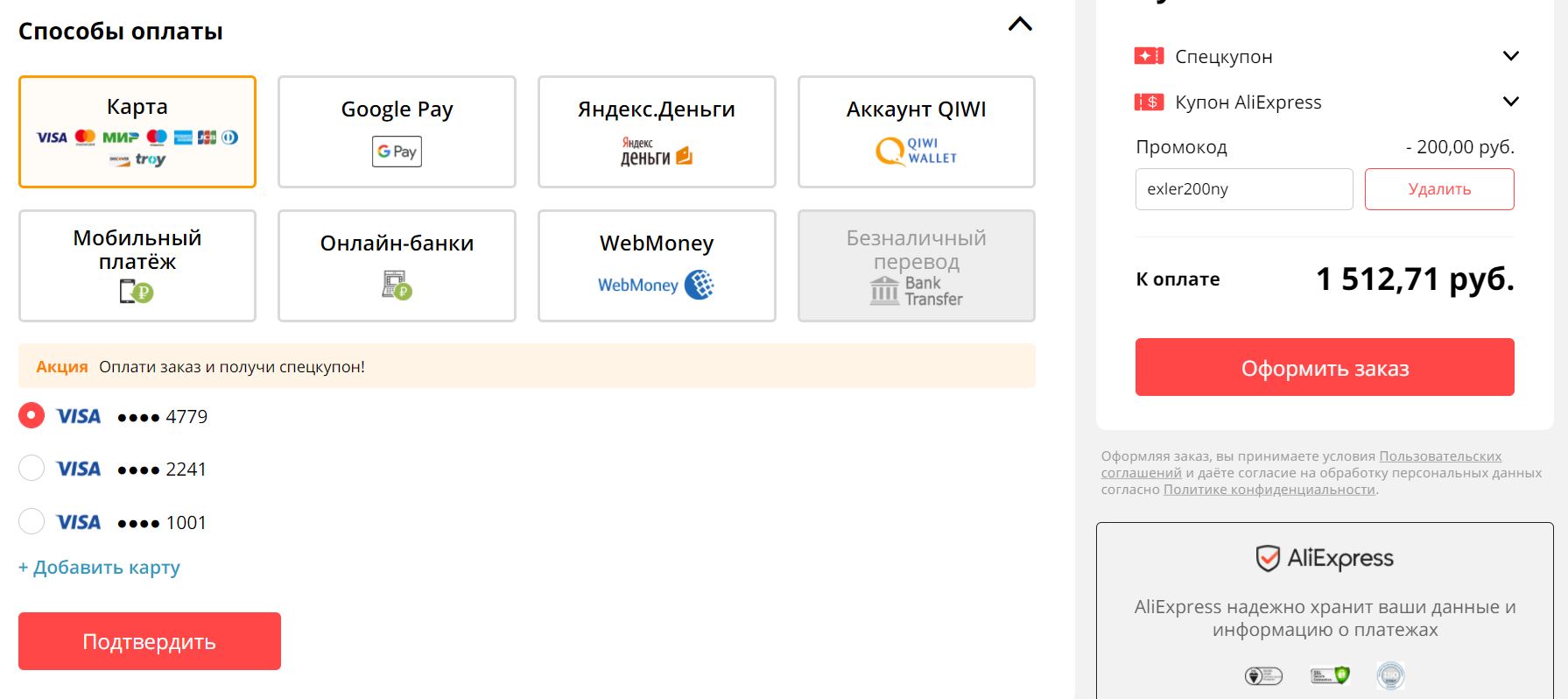Viewport: 1568px width, 699px height.
Task: Expand the Спецкупон dropdown
Action: coord(1510,56)
